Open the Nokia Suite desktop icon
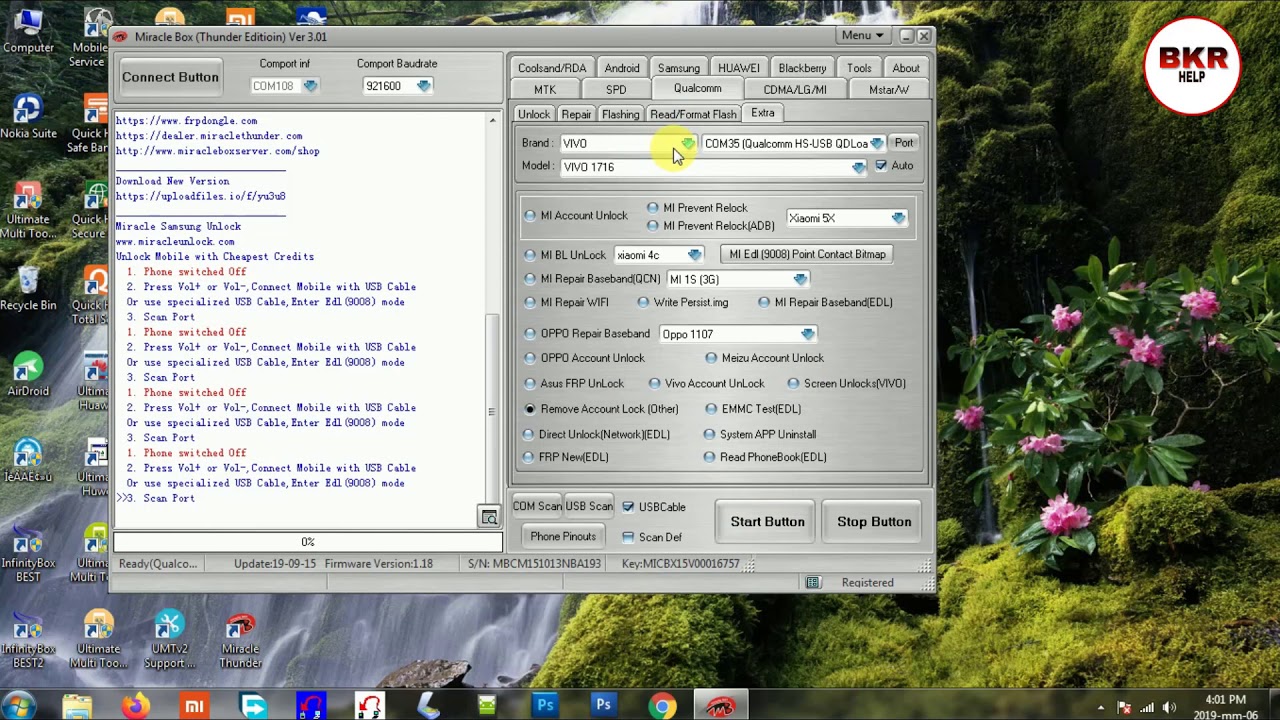The width and height of the screenshot is (1280, 720). pos(28,117)
